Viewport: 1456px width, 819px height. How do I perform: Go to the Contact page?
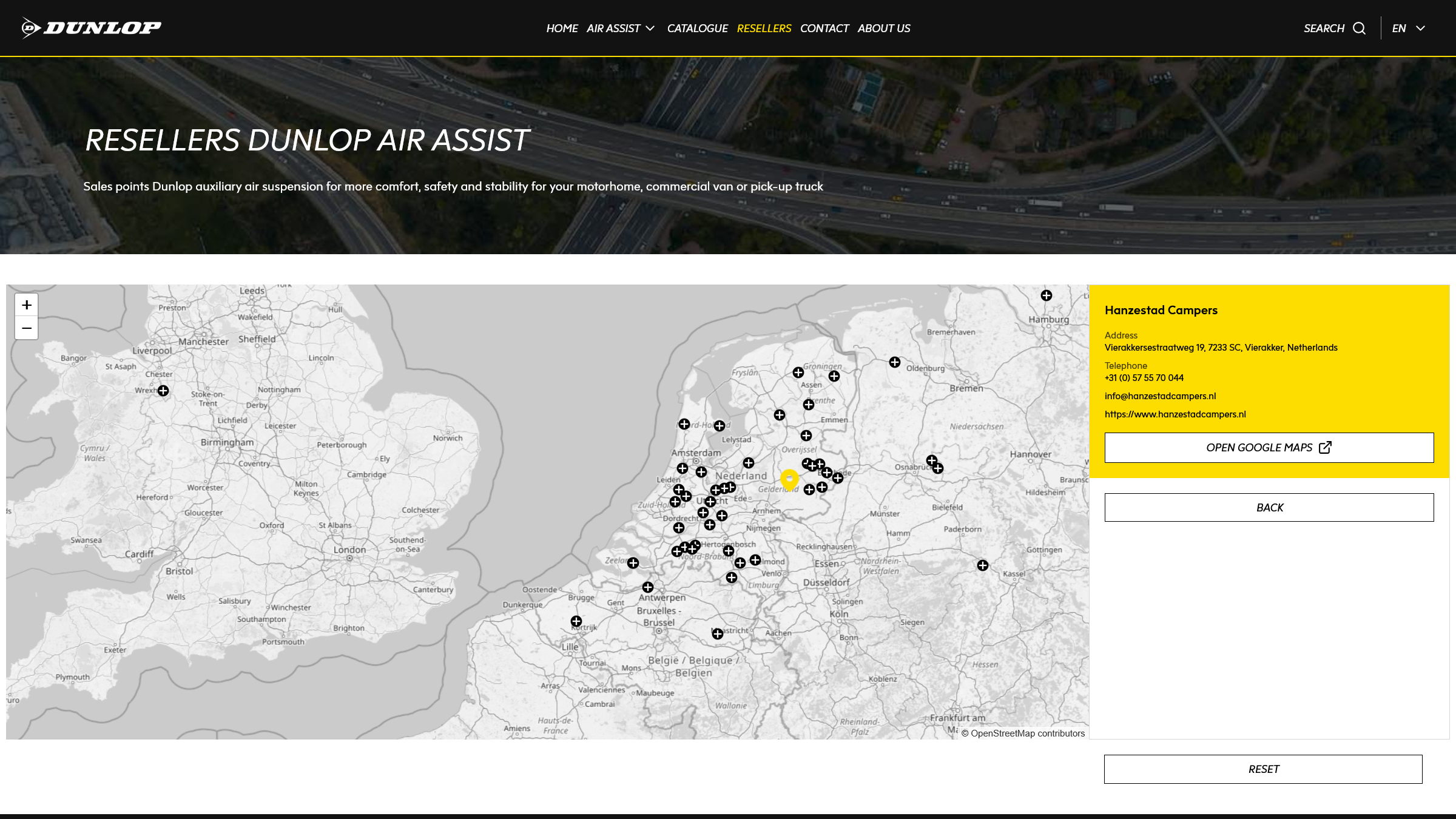click(824, 29)
